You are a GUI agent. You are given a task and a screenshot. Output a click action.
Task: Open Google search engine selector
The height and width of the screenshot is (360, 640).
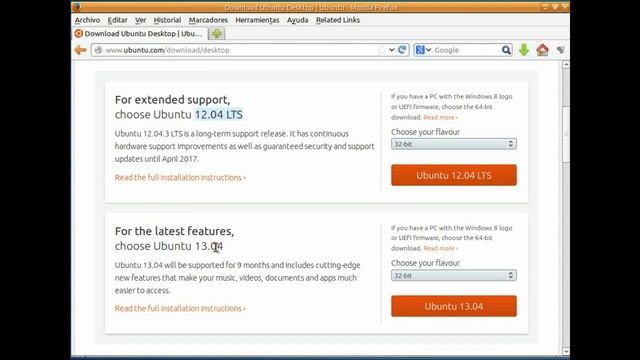click(423, 50)
